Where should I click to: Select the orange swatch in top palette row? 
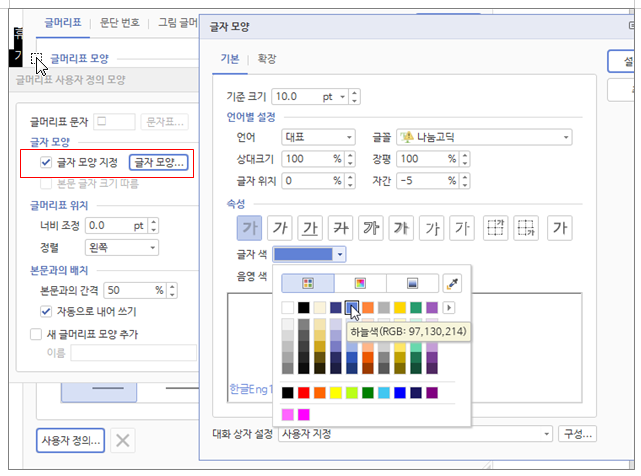368,308
